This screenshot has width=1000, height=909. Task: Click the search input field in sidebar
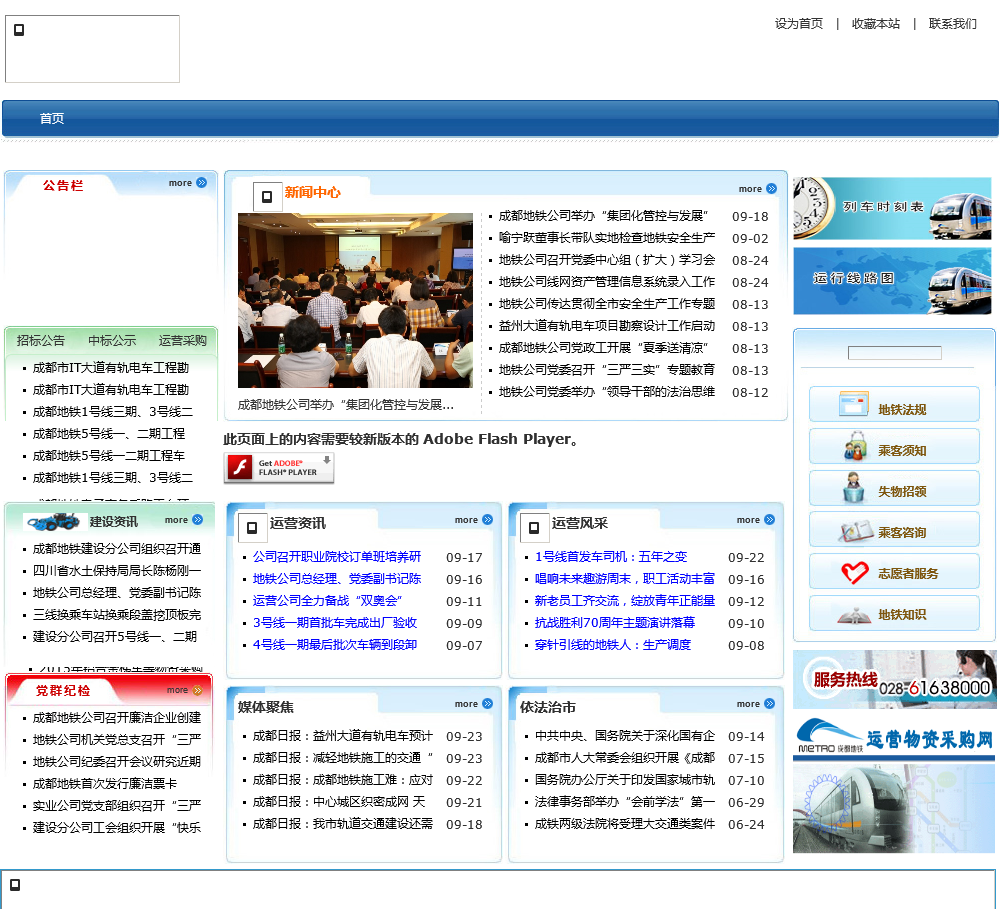(895, 353)
